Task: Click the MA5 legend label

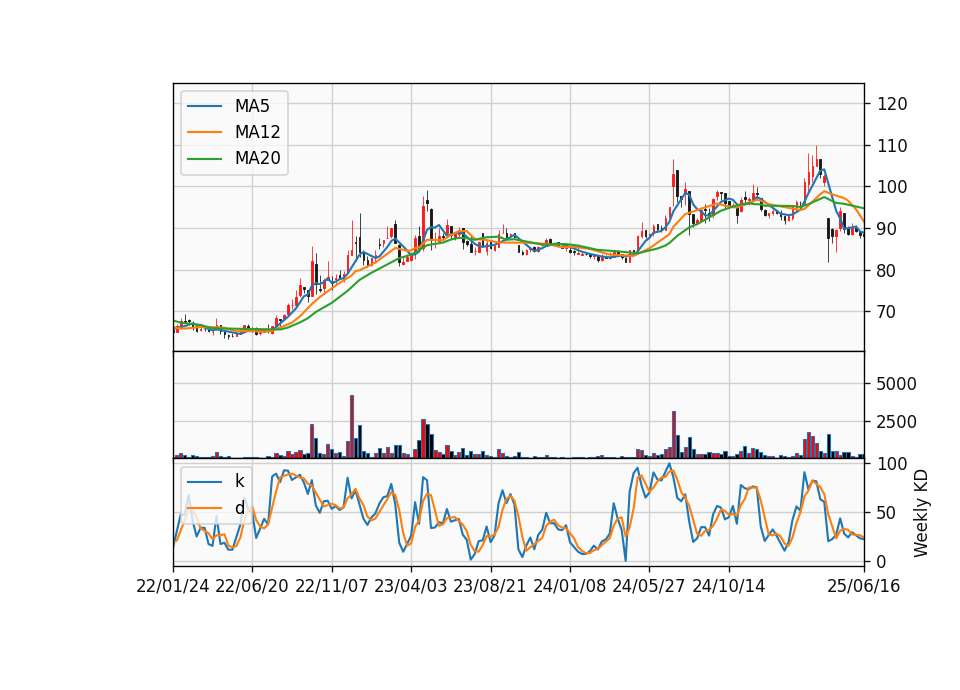Action: [x=252, y=106]
